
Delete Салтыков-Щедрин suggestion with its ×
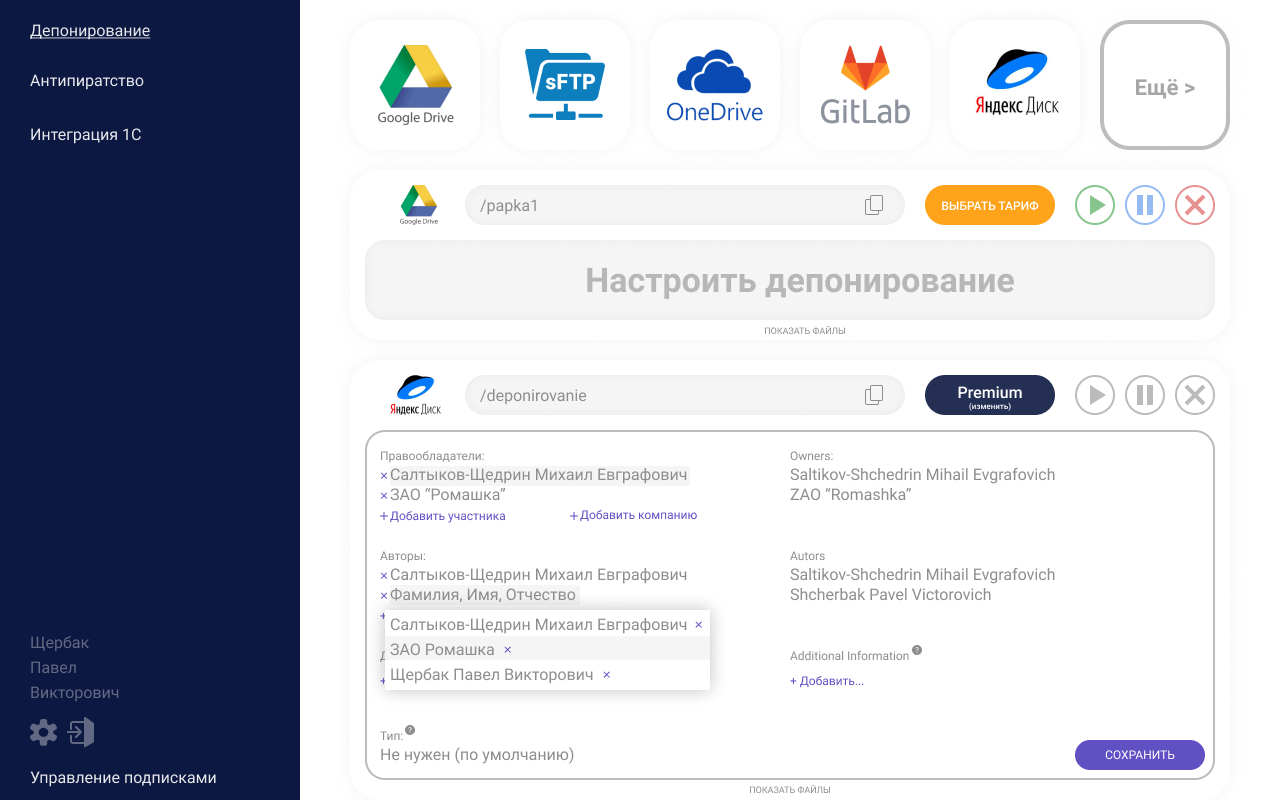point(698,625)
